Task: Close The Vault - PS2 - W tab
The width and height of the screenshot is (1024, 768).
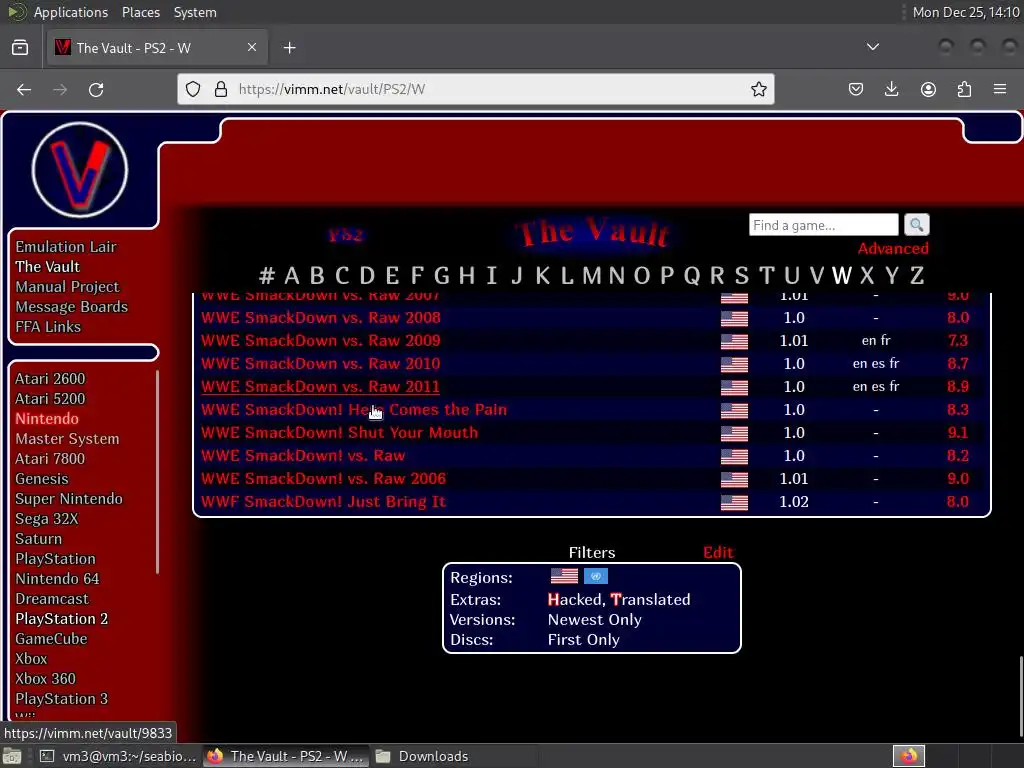Action: click(251, 47)
